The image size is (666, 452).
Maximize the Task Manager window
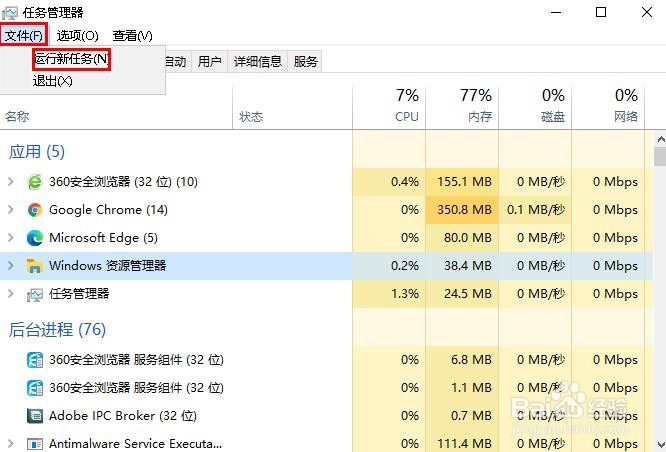[x=601, y=12]
